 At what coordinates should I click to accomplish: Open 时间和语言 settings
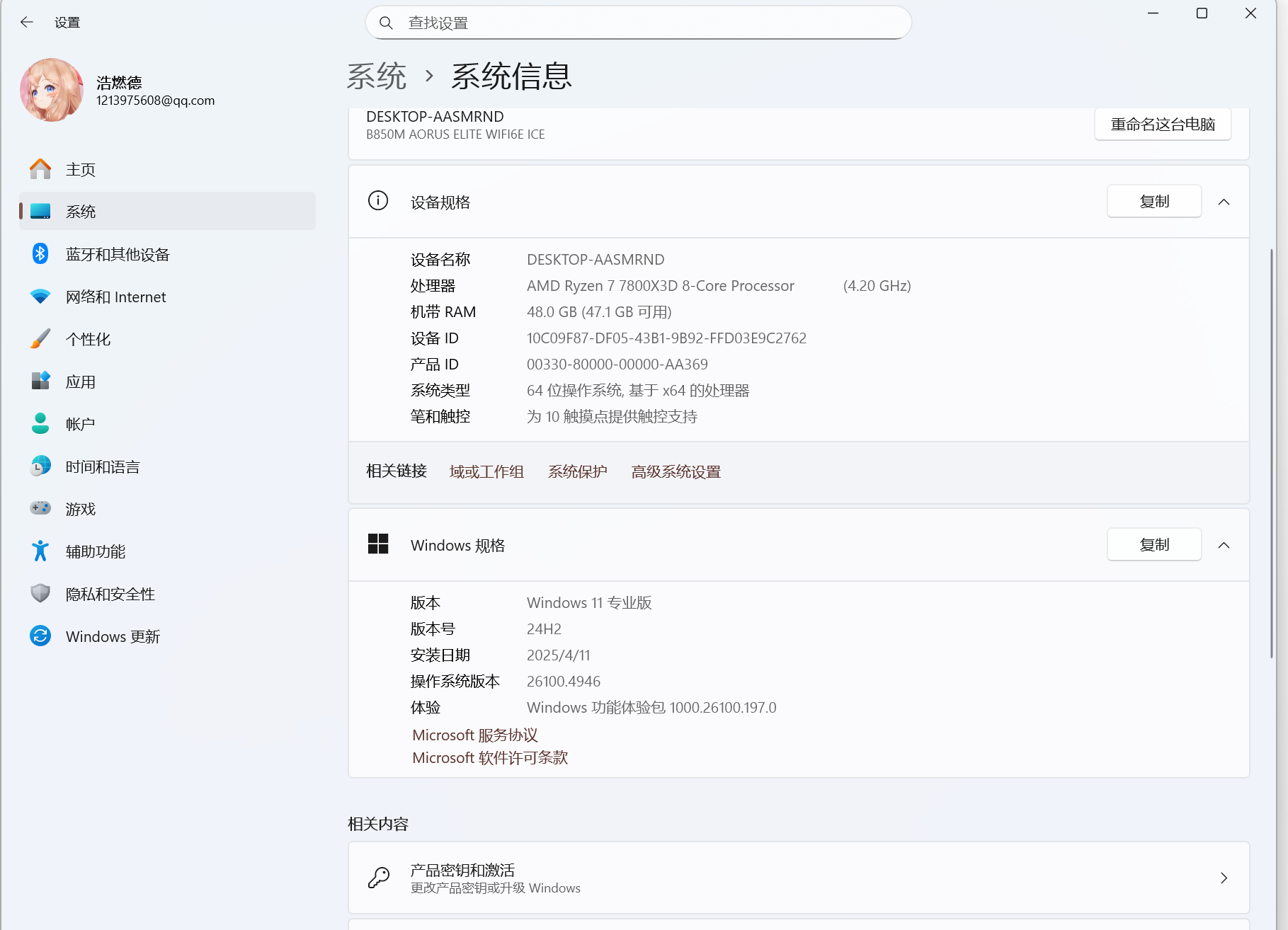click(168, 466)
